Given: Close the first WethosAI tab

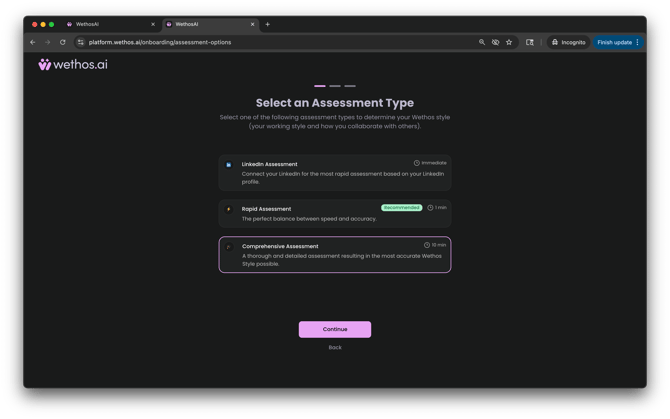Looking at the screenshot, I should click(153, 24).
